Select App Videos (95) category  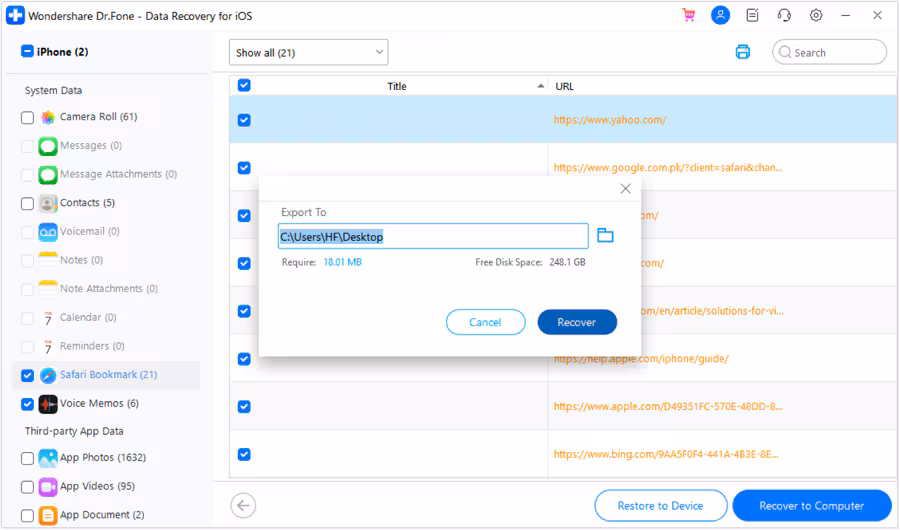tap(98, 486)
